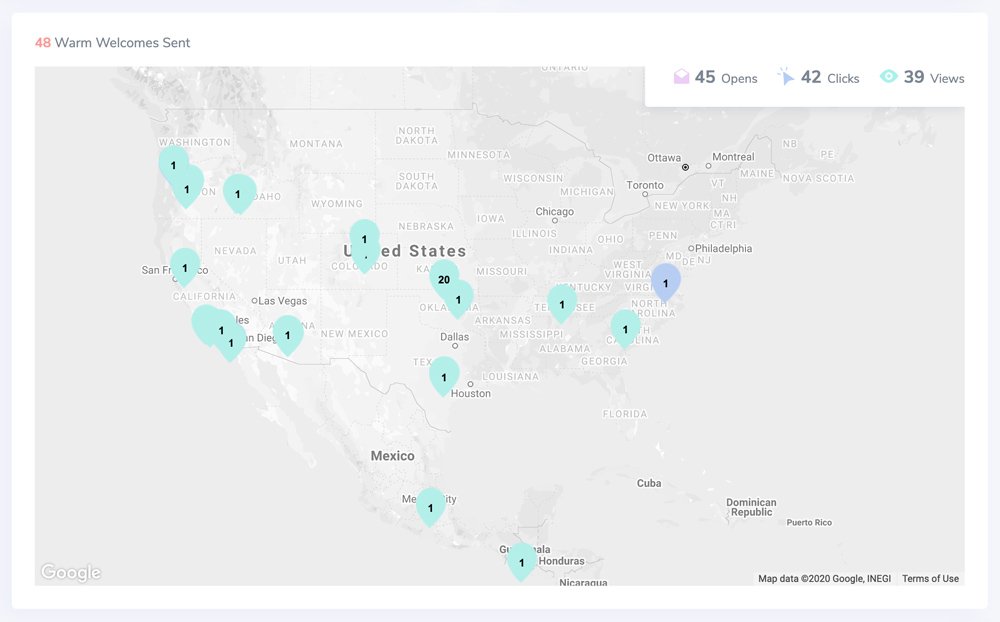Click the pin in Colorado

364,240
